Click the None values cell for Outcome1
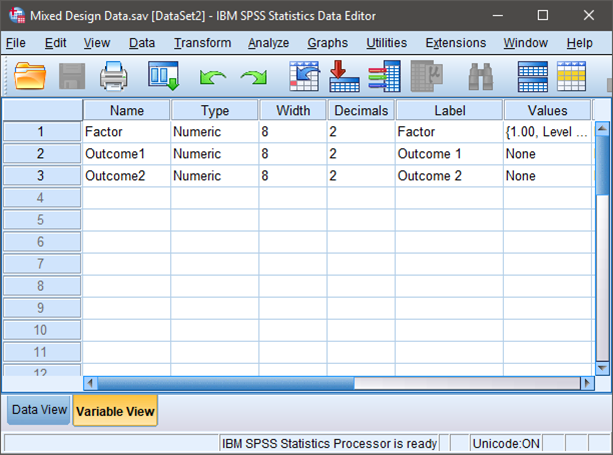This screenshot has height=455, width=613. (547, 153)
